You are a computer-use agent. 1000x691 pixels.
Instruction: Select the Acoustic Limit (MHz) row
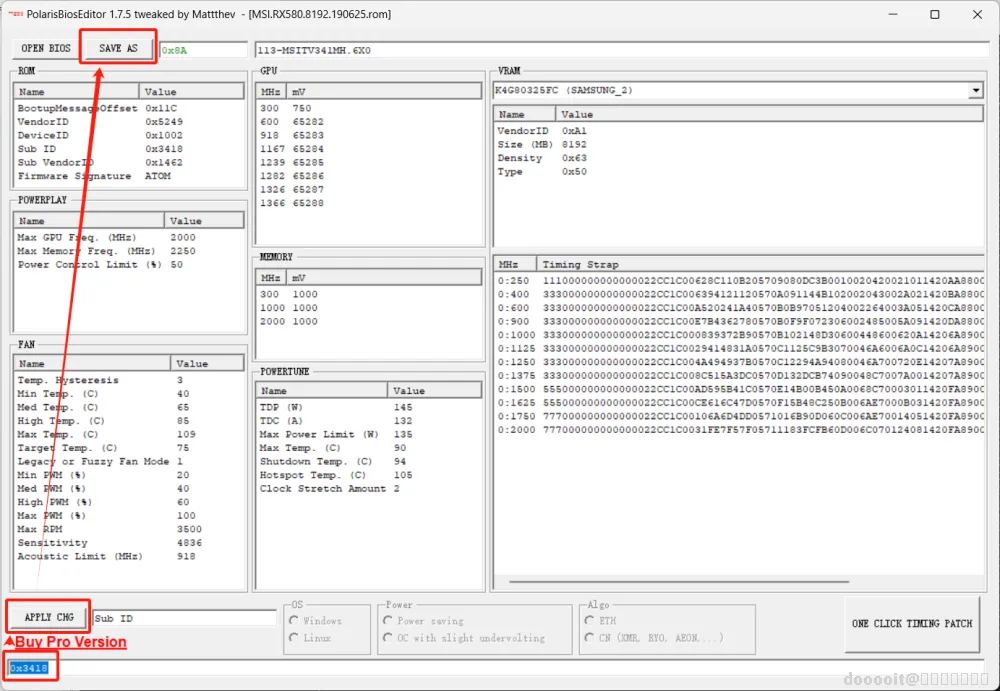[128, 556]
